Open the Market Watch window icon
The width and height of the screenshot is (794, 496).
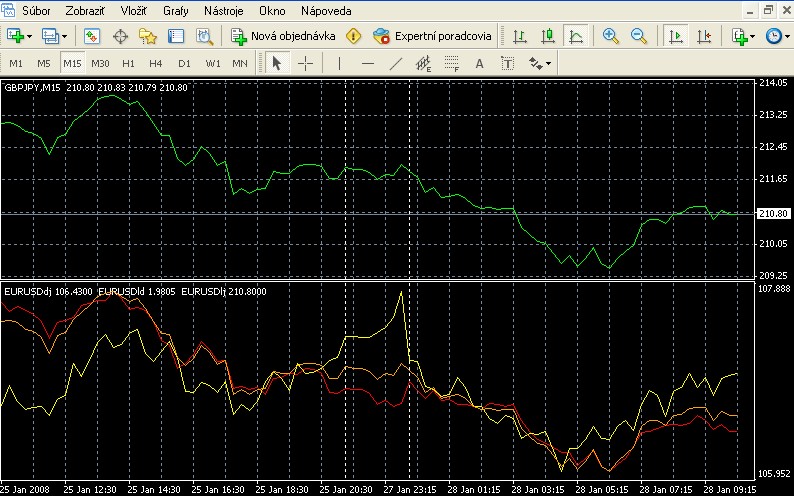pyautogui.click(x=92, y=36)
